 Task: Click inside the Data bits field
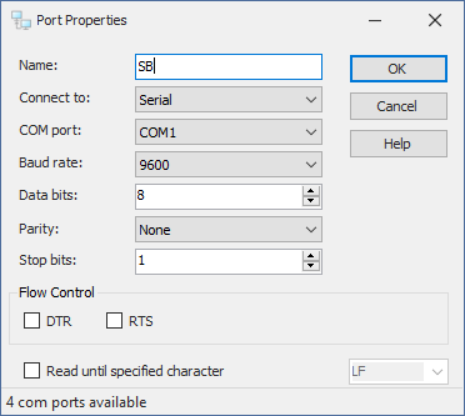click(x=219, y=197)
